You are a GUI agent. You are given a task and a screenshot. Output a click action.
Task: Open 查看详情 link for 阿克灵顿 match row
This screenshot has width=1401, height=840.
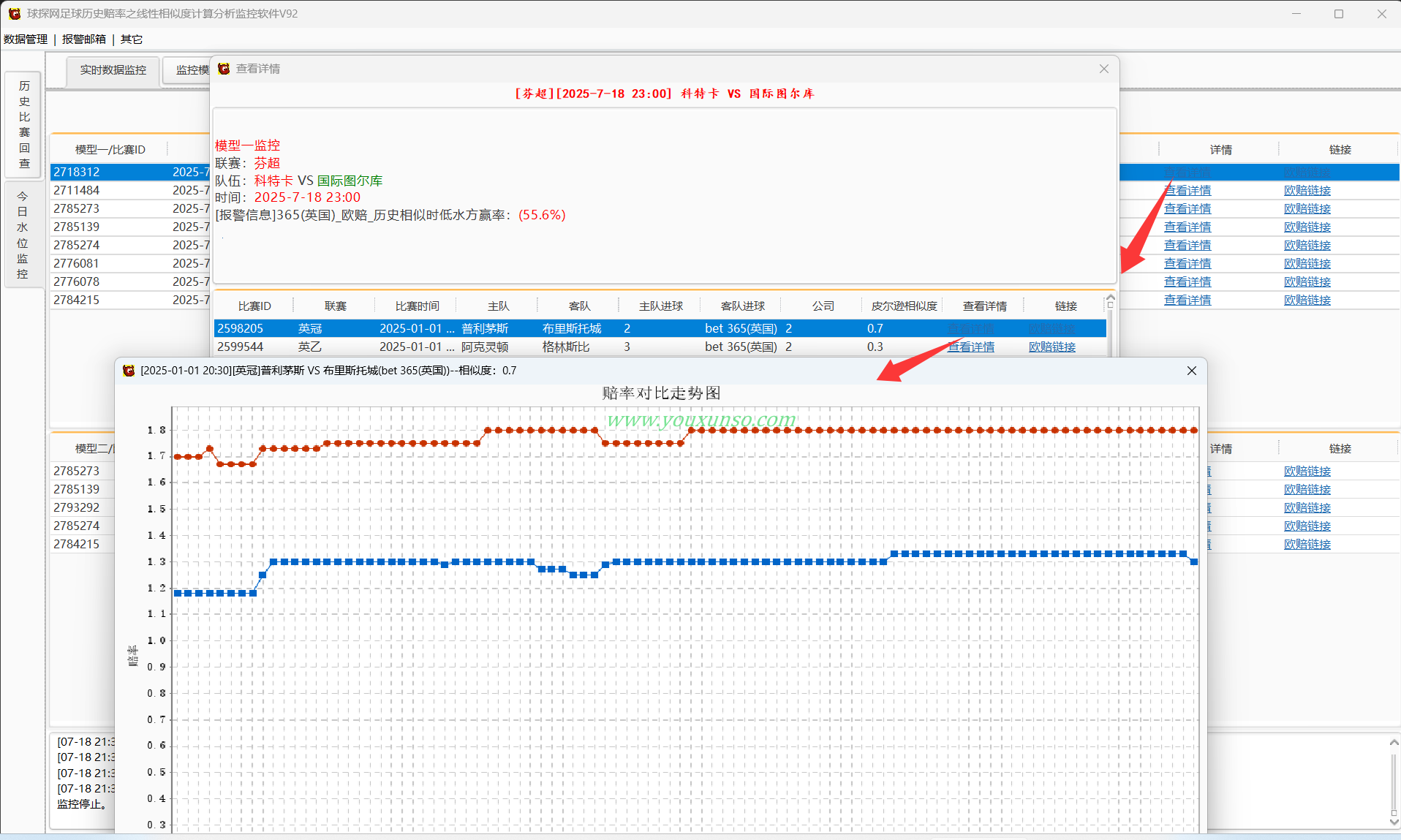tap(971, 347)
